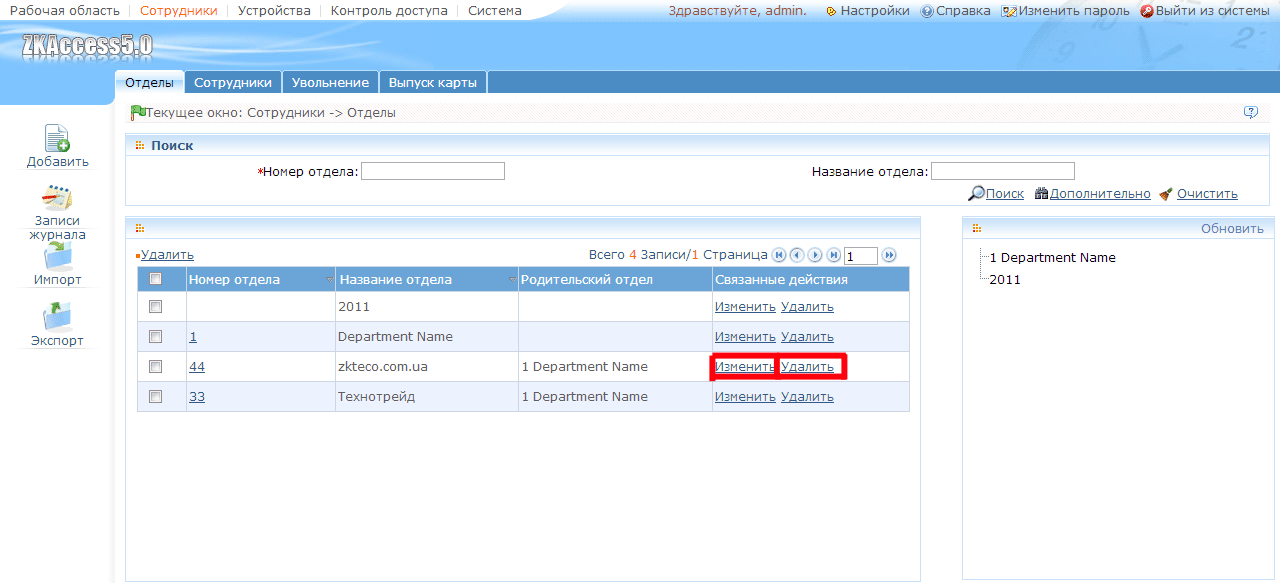Open the Сотрудники top menu item

(x=178, y=11)
